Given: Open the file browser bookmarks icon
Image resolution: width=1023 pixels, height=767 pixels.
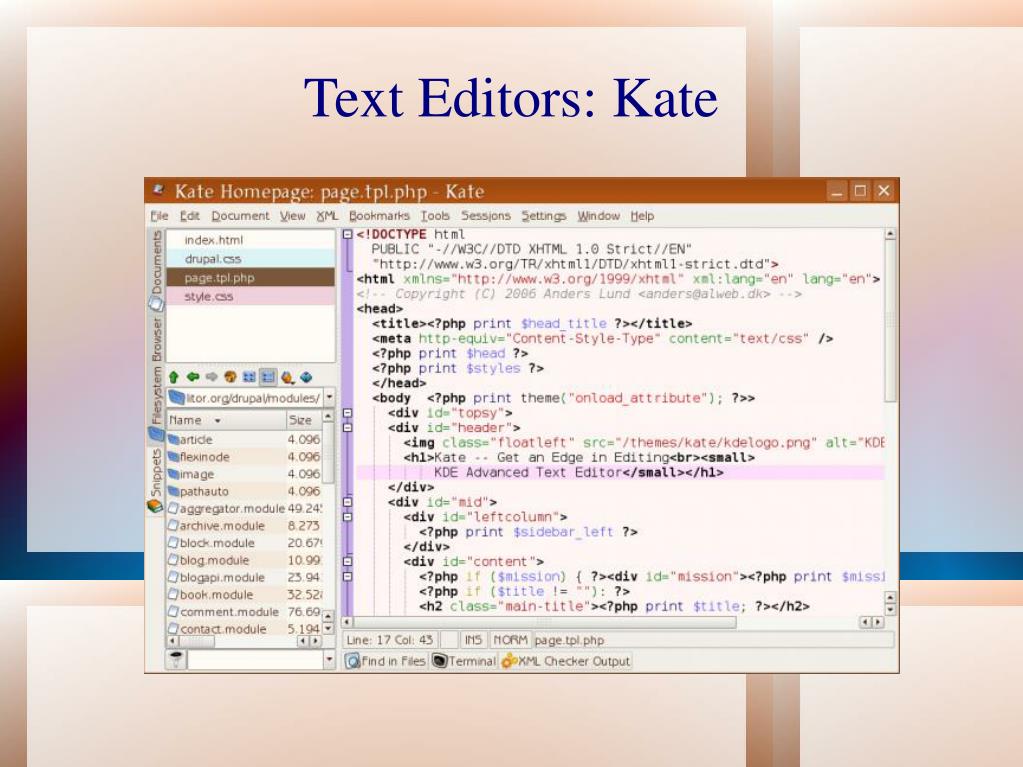Looking at the screenshot, I should coord(287,377).
